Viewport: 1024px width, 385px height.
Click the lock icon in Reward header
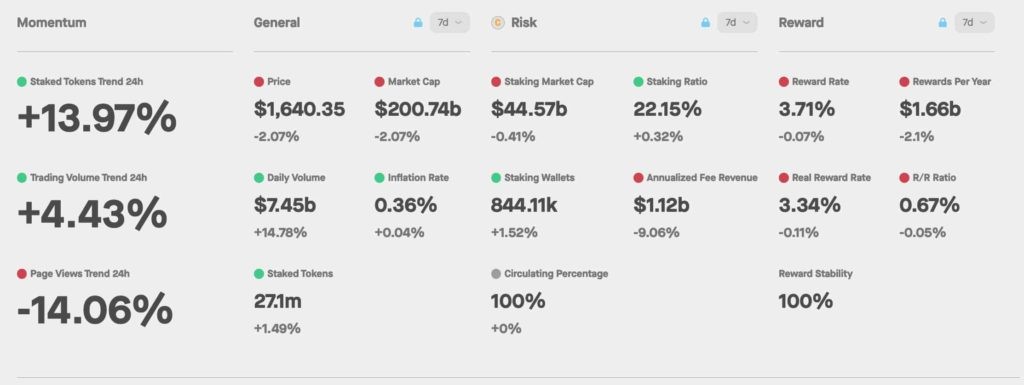[942, 22]
